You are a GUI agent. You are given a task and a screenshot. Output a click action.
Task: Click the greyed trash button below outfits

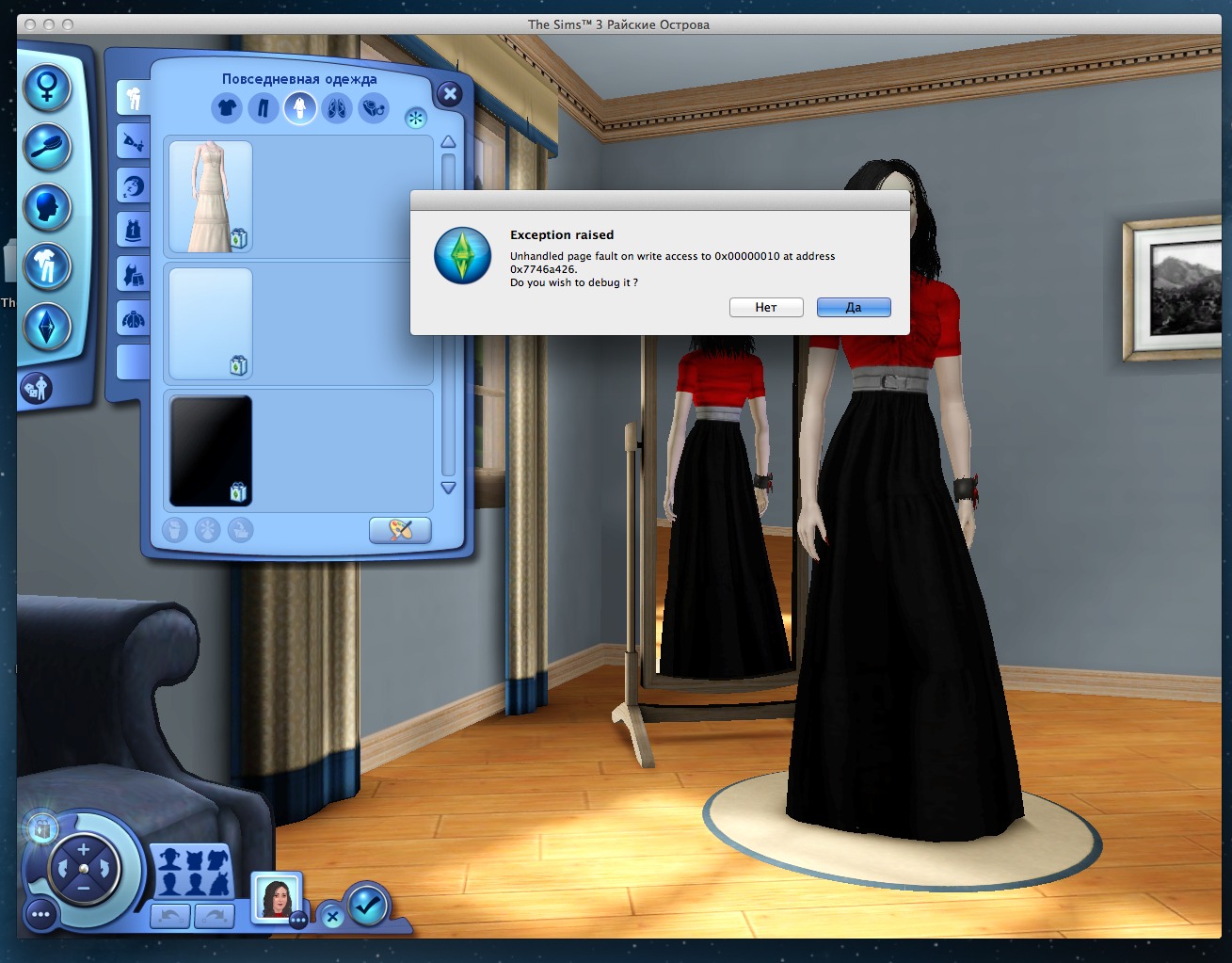point(175,530)
